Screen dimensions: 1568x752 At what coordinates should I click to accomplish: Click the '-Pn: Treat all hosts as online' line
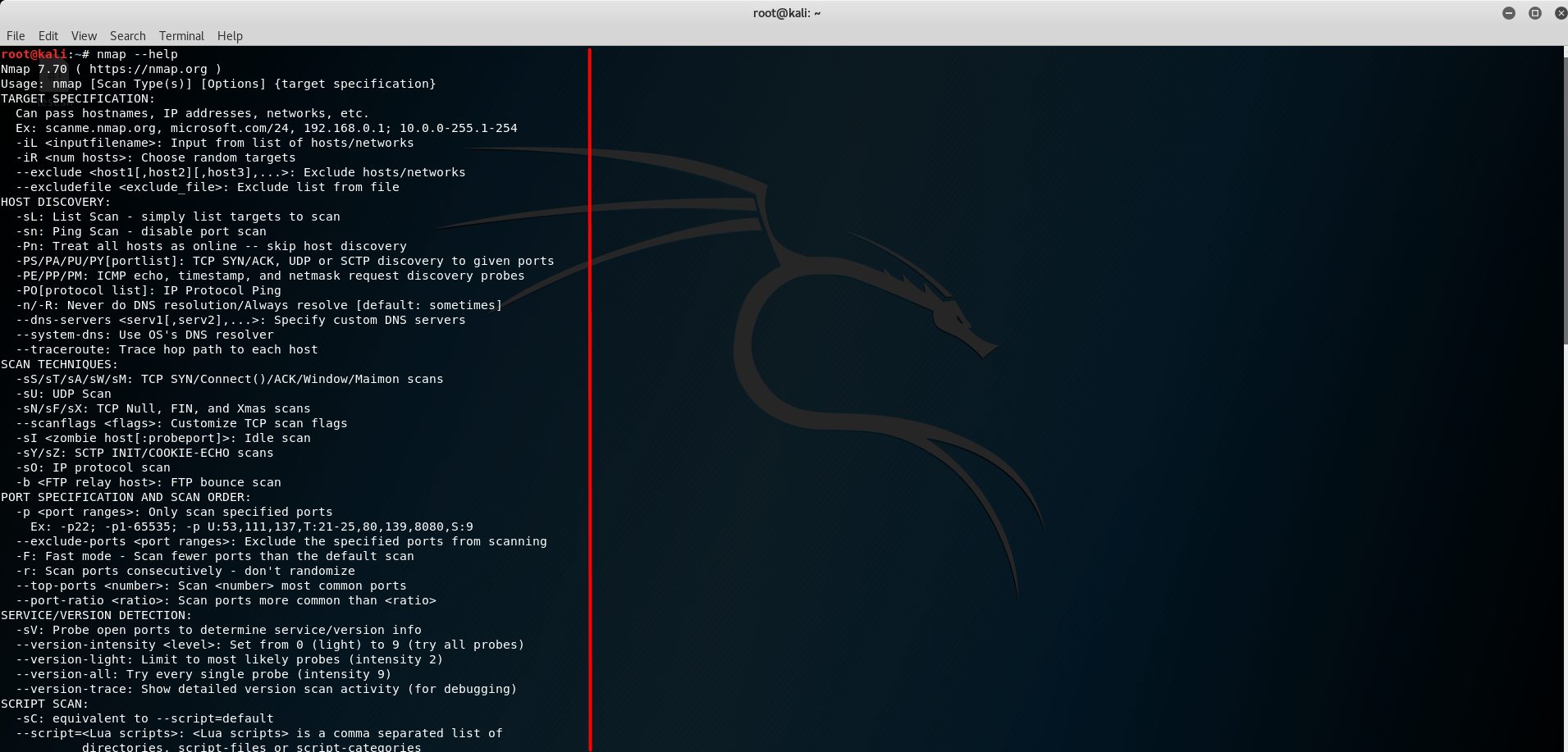(x=211, y=246)
